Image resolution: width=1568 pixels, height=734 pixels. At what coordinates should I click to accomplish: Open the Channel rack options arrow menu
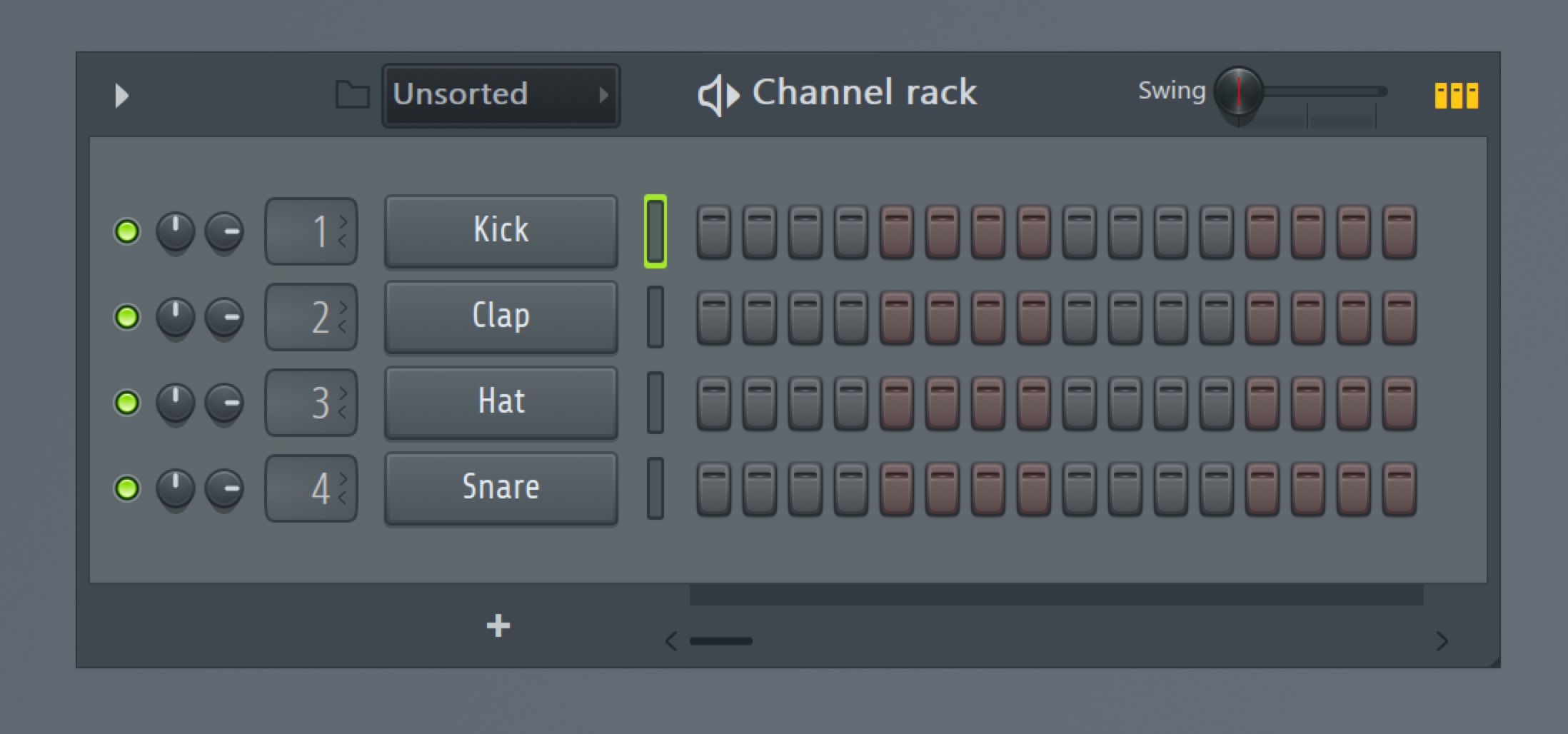click(121, 95)
